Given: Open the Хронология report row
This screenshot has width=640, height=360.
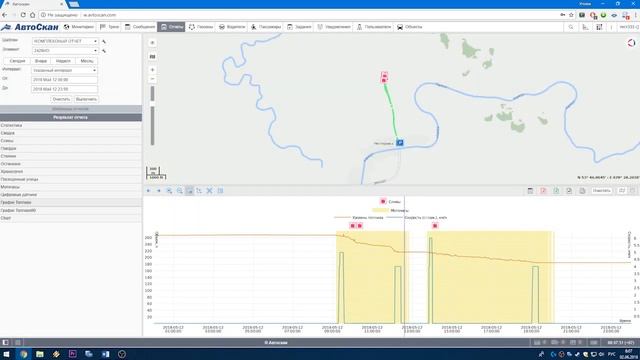Looking at the screenshot, I should pyautogui.click(x=71, y=172).
